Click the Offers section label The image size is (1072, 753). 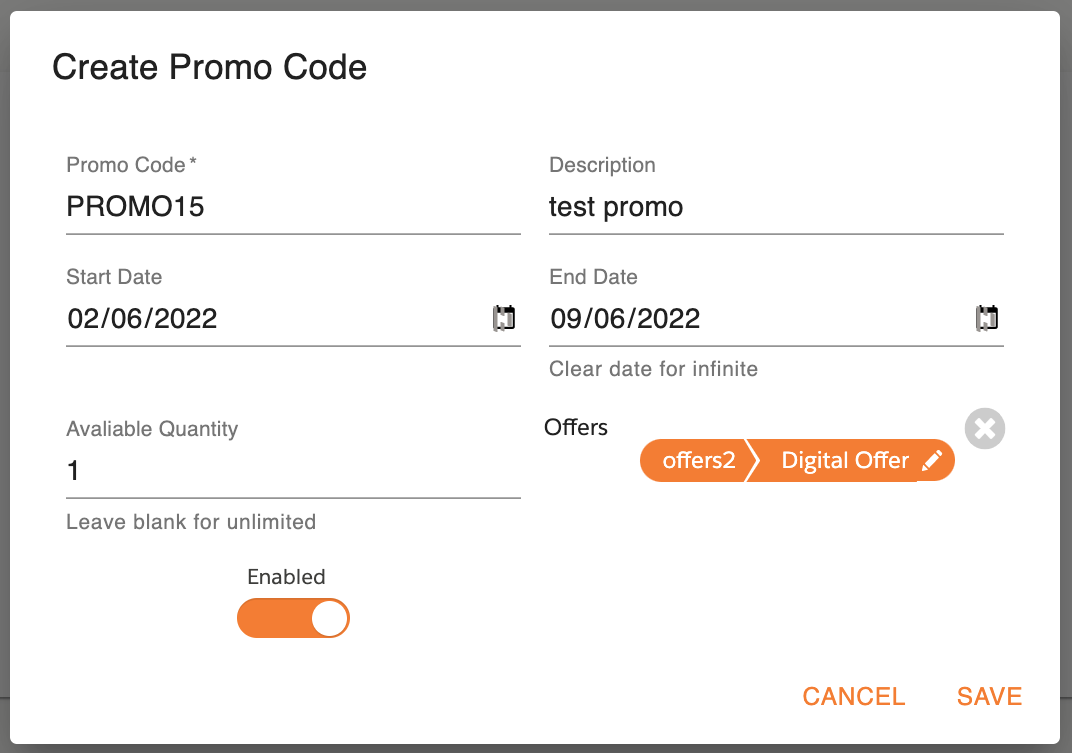coord(576,428)
